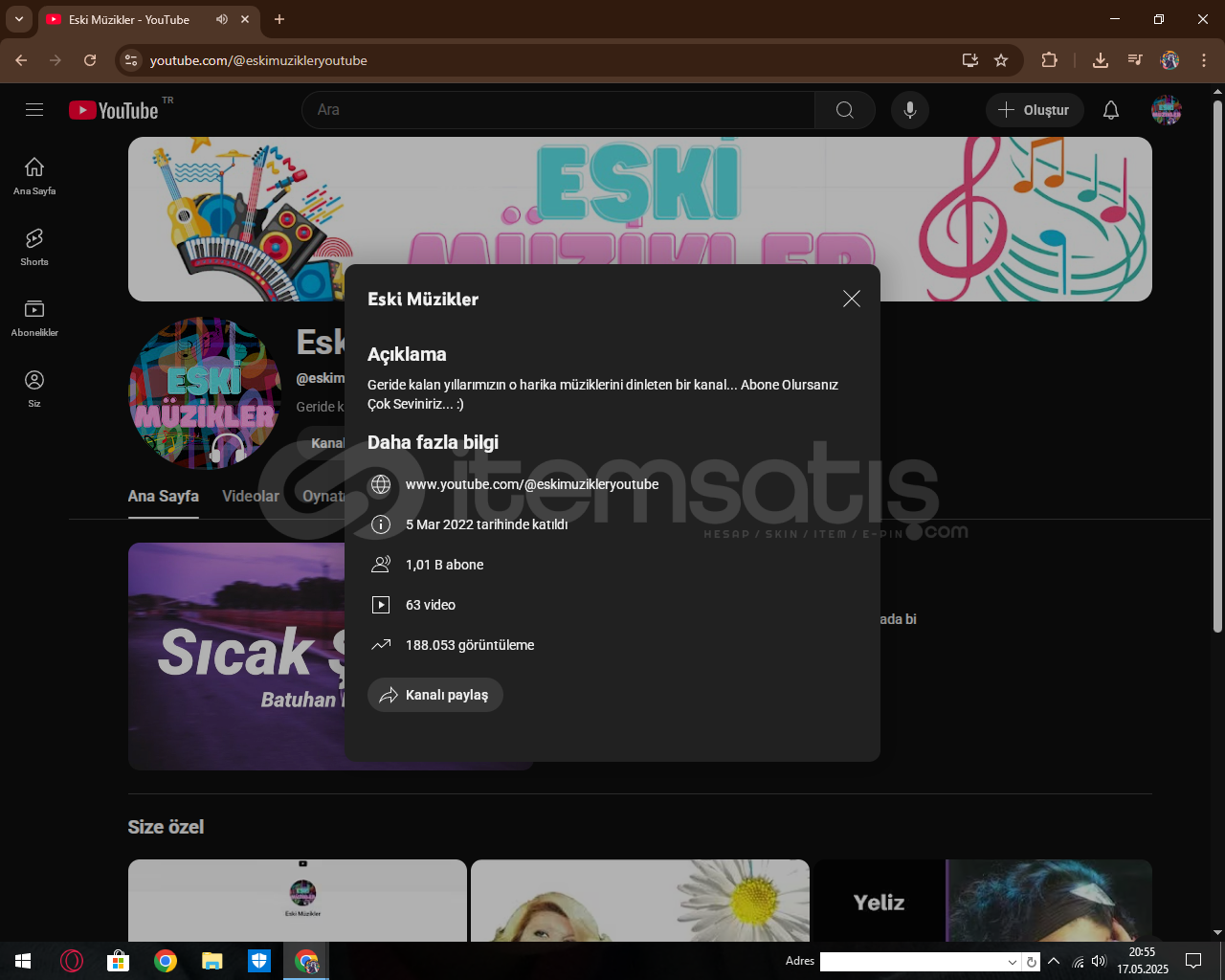
Task: Expand the taskbar Adres dropdown
Action: [x=1013, y=962]
